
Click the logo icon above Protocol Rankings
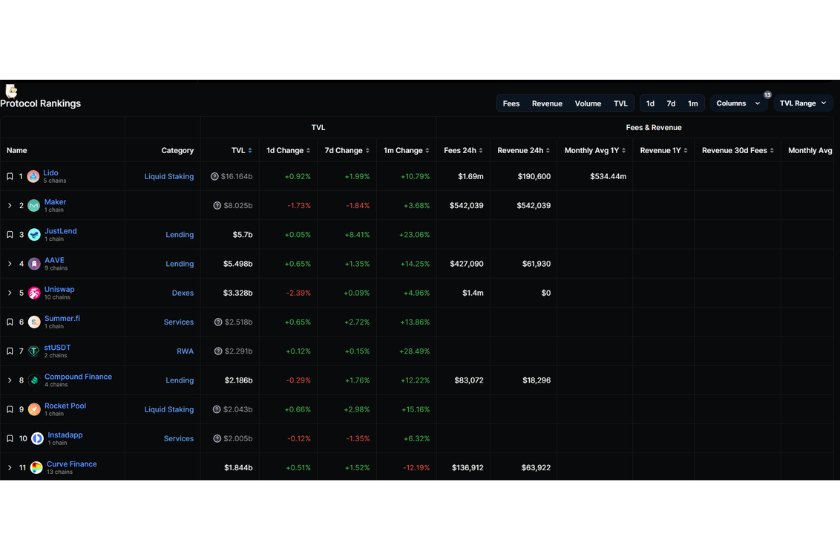[11, 90]
